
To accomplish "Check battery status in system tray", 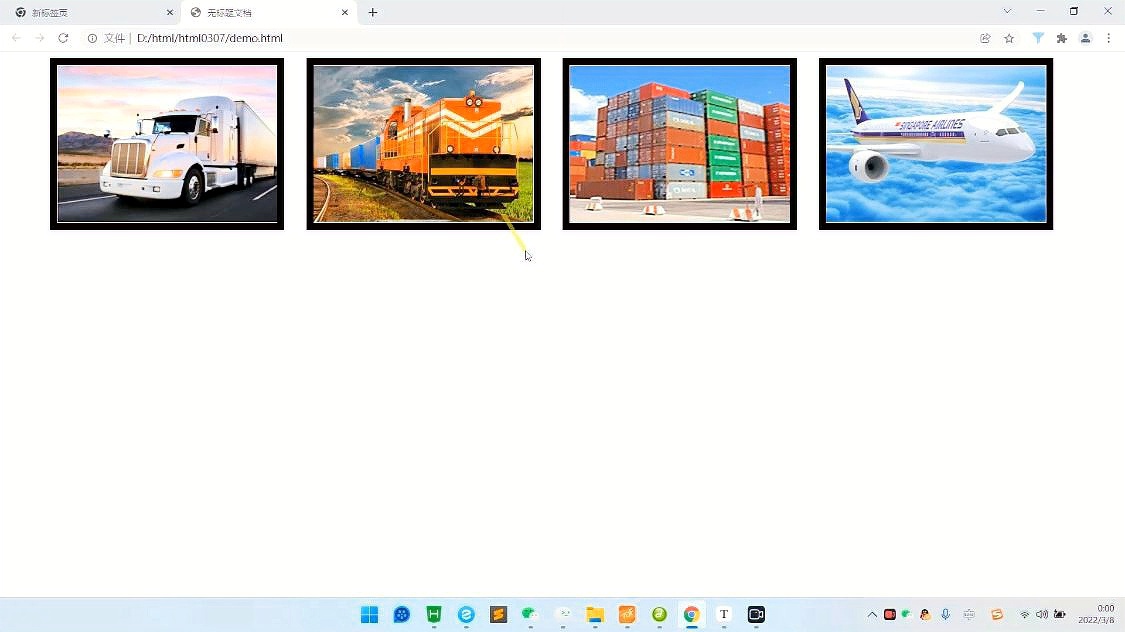I will point(1060,615).
